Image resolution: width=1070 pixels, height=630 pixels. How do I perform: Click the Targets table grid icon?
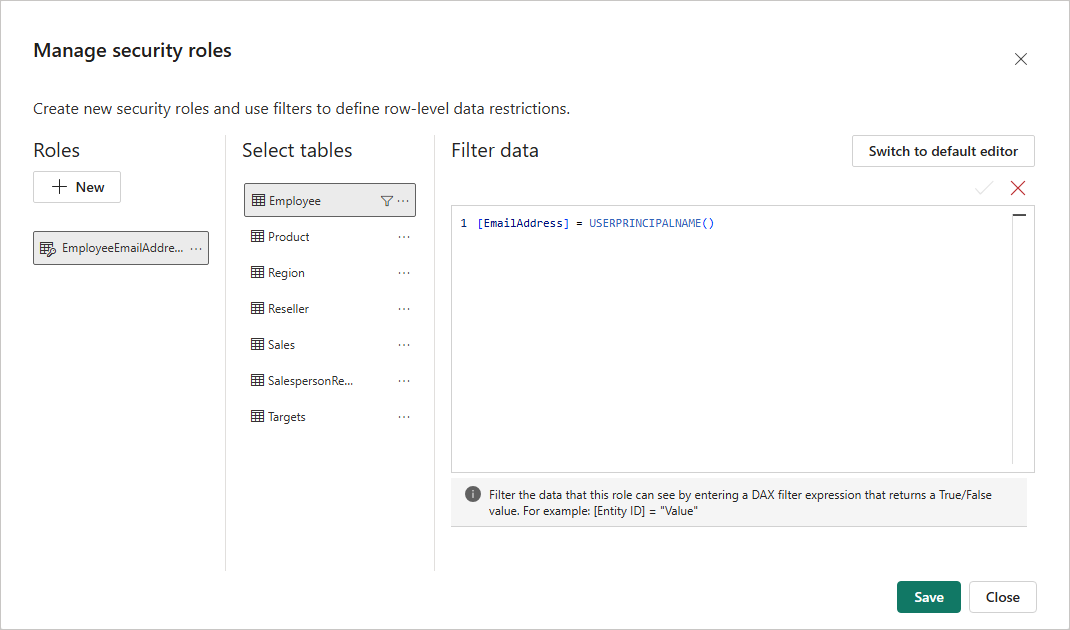coord(257,416)
